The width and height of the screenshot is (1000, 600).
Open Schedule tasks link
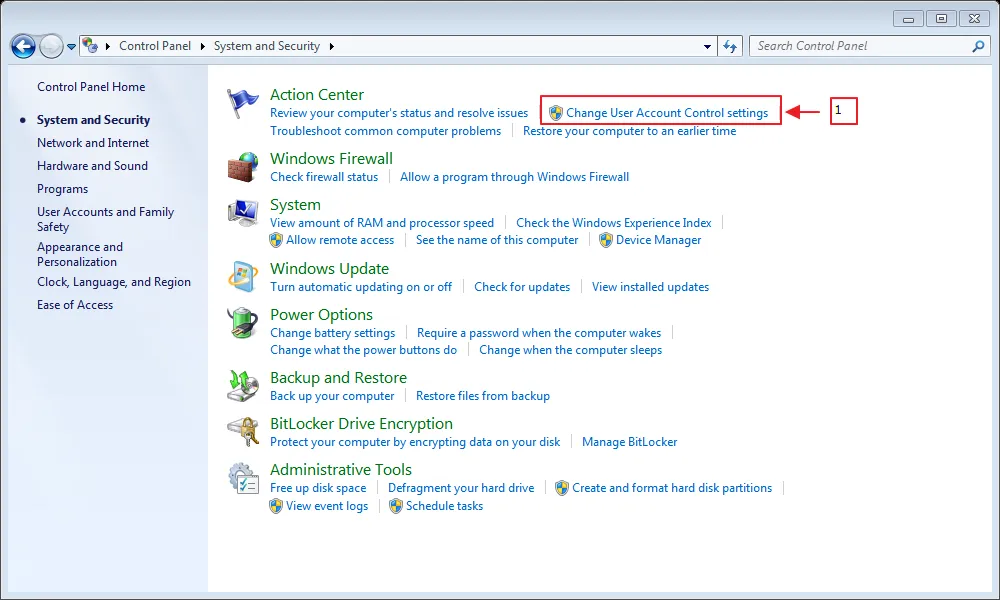(445, 506)
